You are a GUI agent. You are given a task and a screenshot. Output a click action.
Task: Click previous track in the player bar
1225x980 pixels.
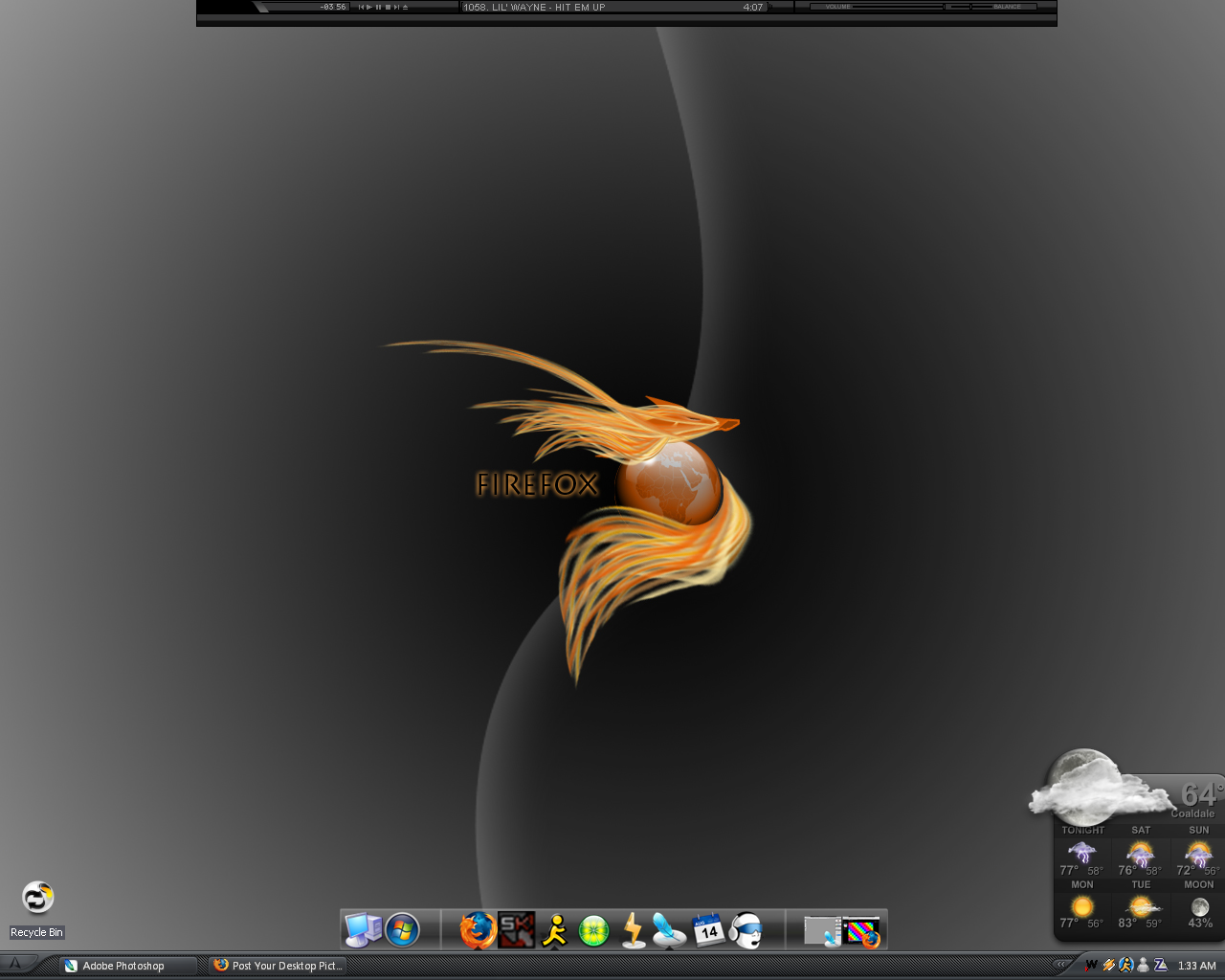(x=361, y=7)
